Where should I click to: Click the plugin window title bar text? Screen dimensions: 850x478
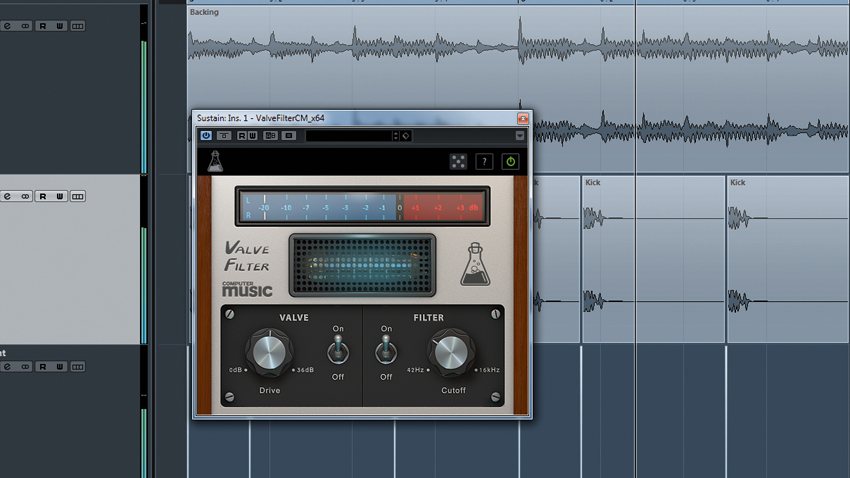[x=260, y=118]
